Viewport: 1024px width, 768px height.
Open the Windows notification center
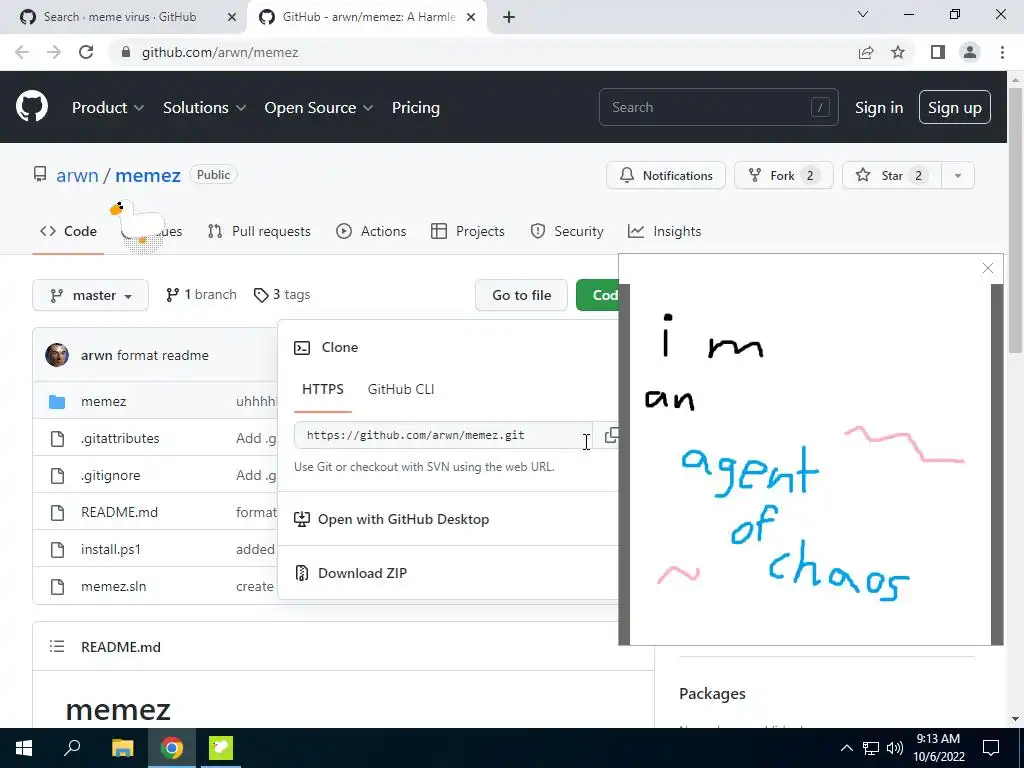coord(991,748)
